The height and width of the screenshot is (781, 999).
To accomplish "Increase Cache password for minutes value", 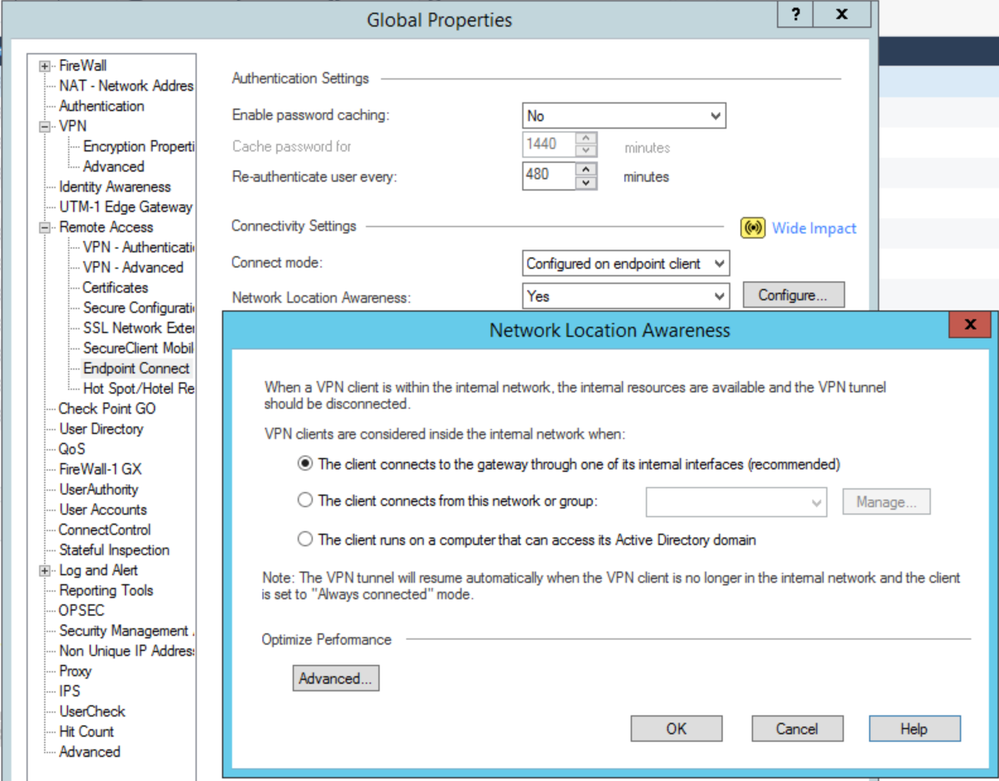I will tap(586, 138).
